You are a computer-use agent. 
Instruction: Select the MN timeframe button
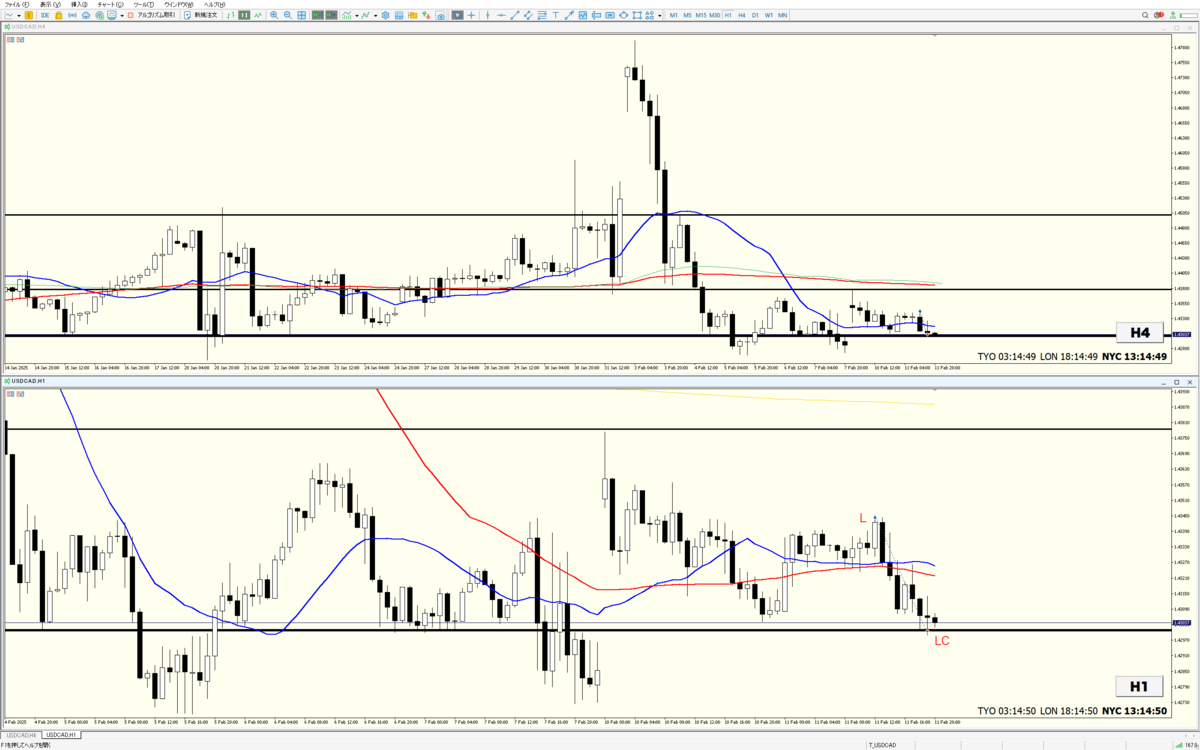782,15
